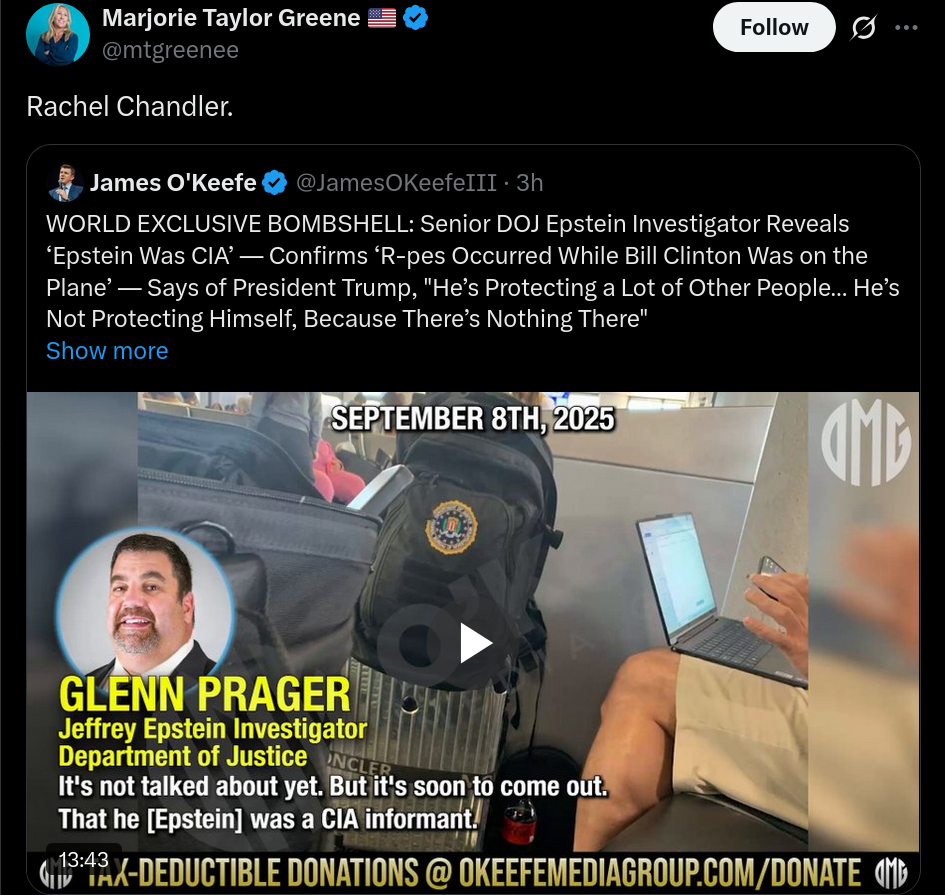Open the Marjorie Taylor Greene display name
The width and height of the screenshot is (945, 895).
pos(231,18)
